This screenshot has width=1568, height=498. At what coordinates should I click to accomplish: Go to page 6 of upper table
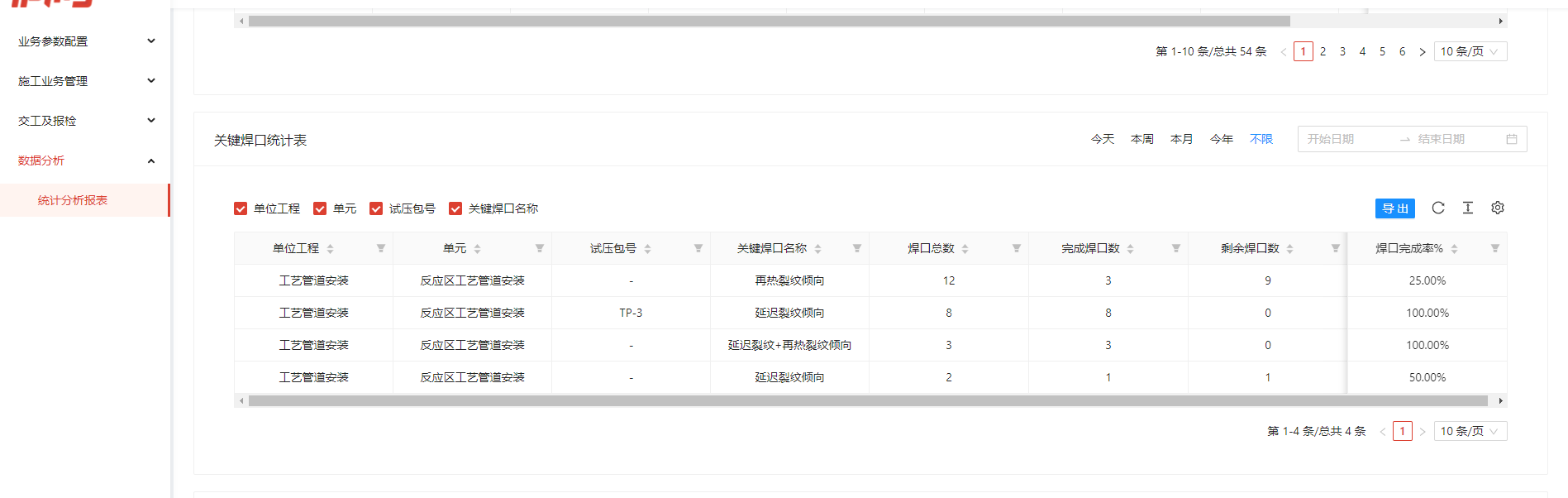pyautogui.click(x=1403, y=51)
